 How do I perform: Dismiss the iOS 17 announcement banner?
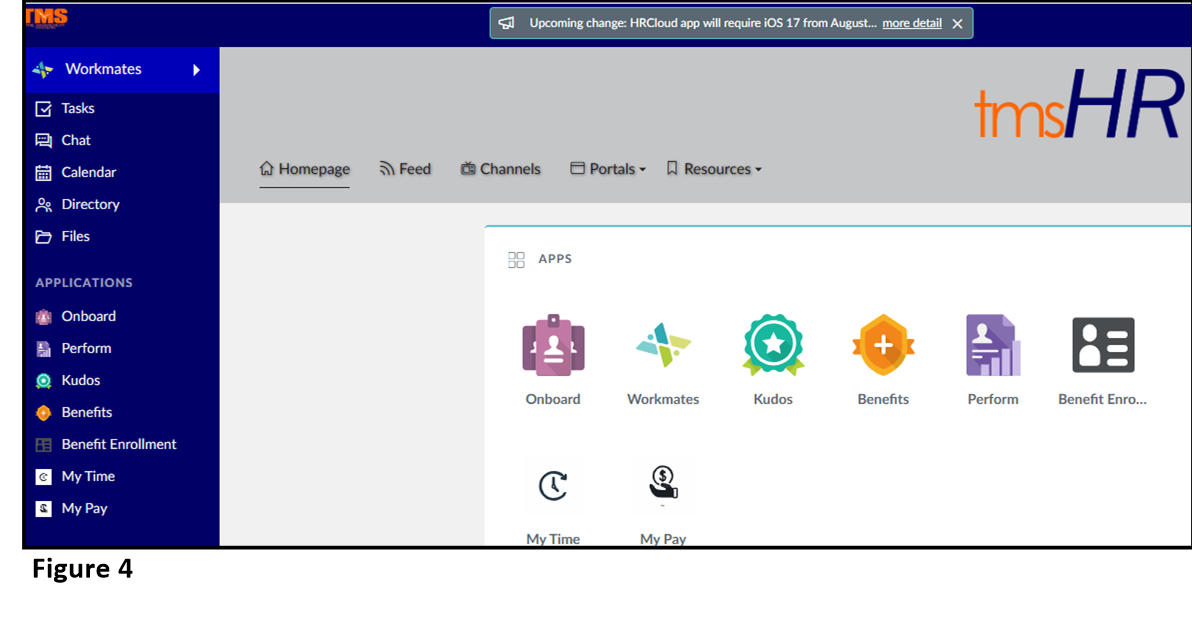[958, 24]
